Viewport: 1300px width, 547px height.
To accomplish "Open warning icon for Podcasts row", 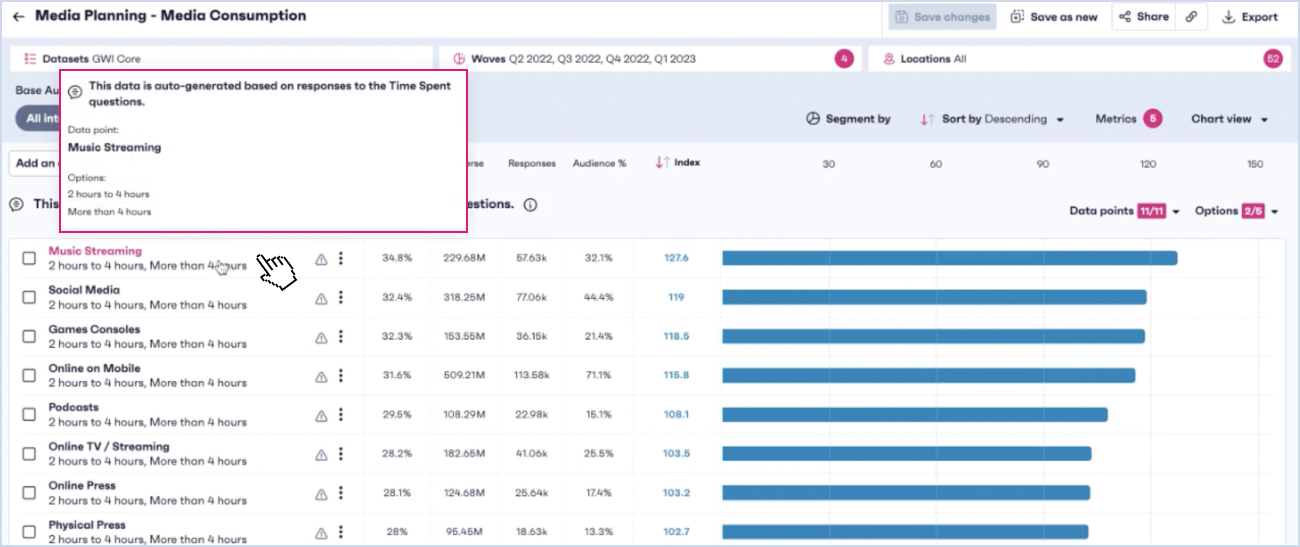I will (x=321, y=415).
